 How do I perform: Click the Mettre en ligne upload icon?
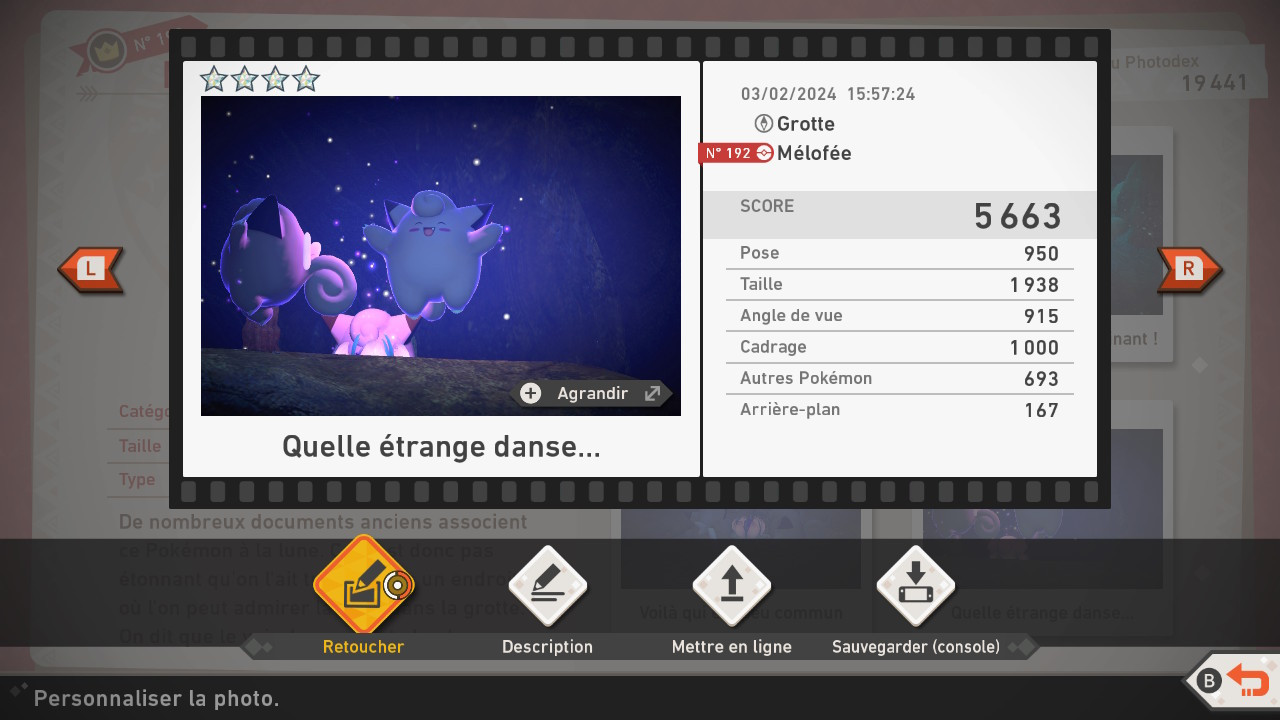point(732,586)
